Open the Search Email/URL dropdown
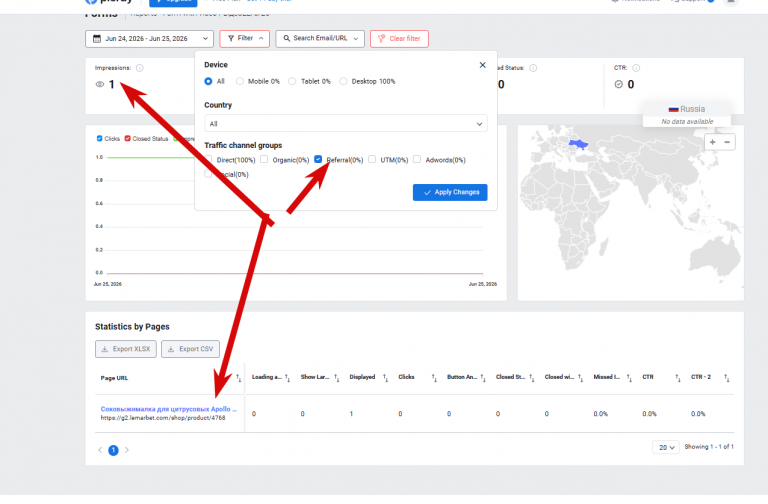The image size is (768, 504). [x=320, y=39]
